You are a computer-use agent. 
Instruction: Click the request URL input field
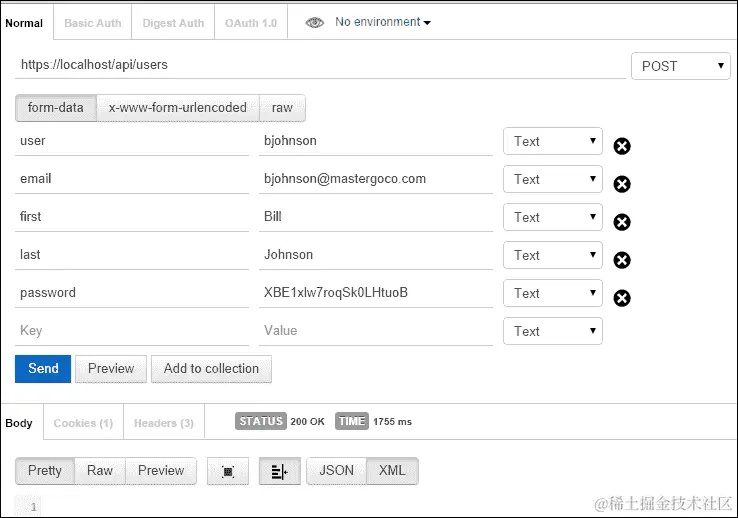[x=320, y=65]
